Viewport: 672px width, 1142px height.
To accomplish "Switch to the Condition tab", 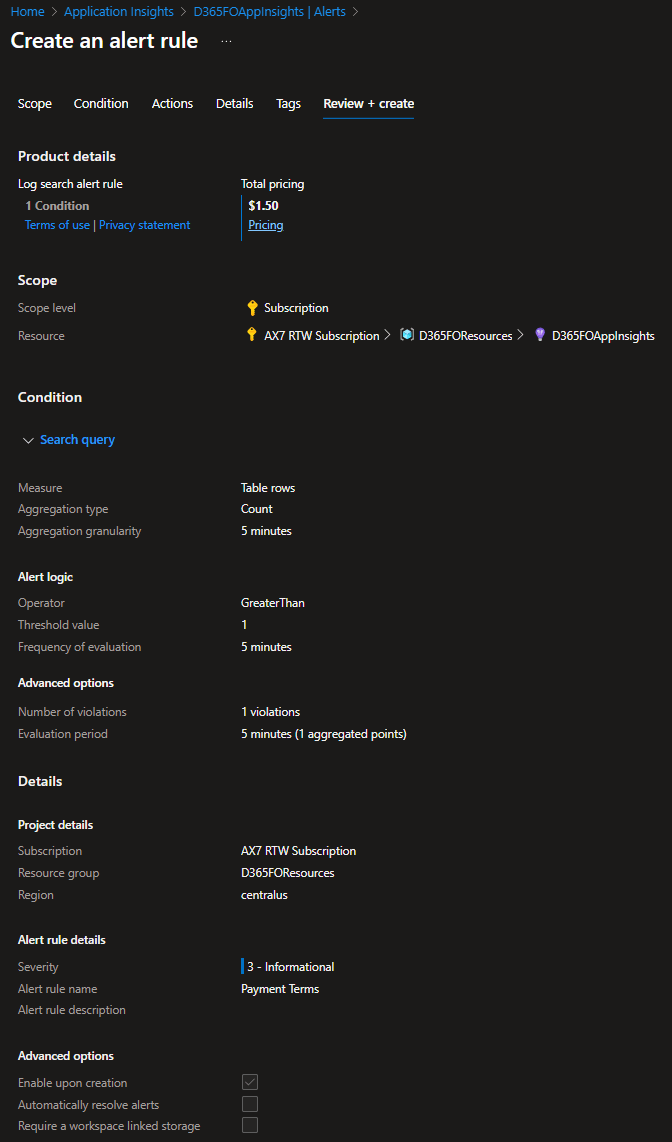I will [x=101, y=104].
